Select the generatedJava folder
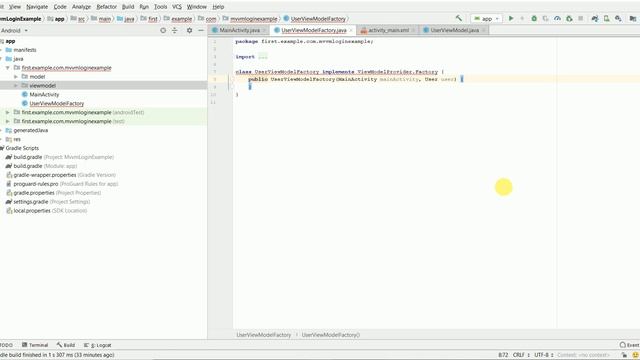Image resolution: width=640 pixels, height=360 pixels. [x=31, y=130]
